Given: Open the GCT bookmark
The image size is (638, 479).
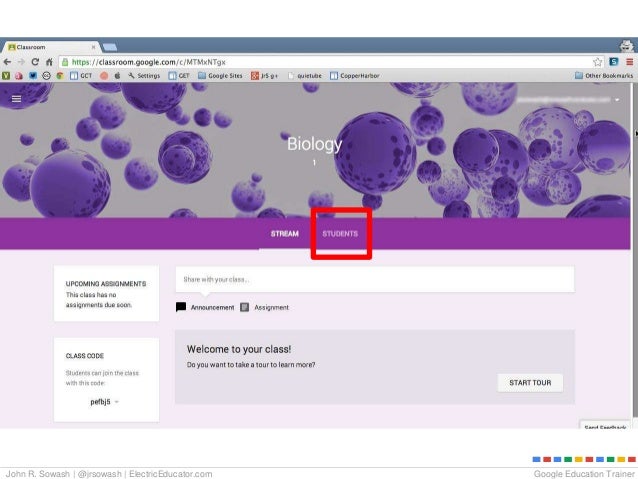Looking at the screenshot, I should click(81, 76).
